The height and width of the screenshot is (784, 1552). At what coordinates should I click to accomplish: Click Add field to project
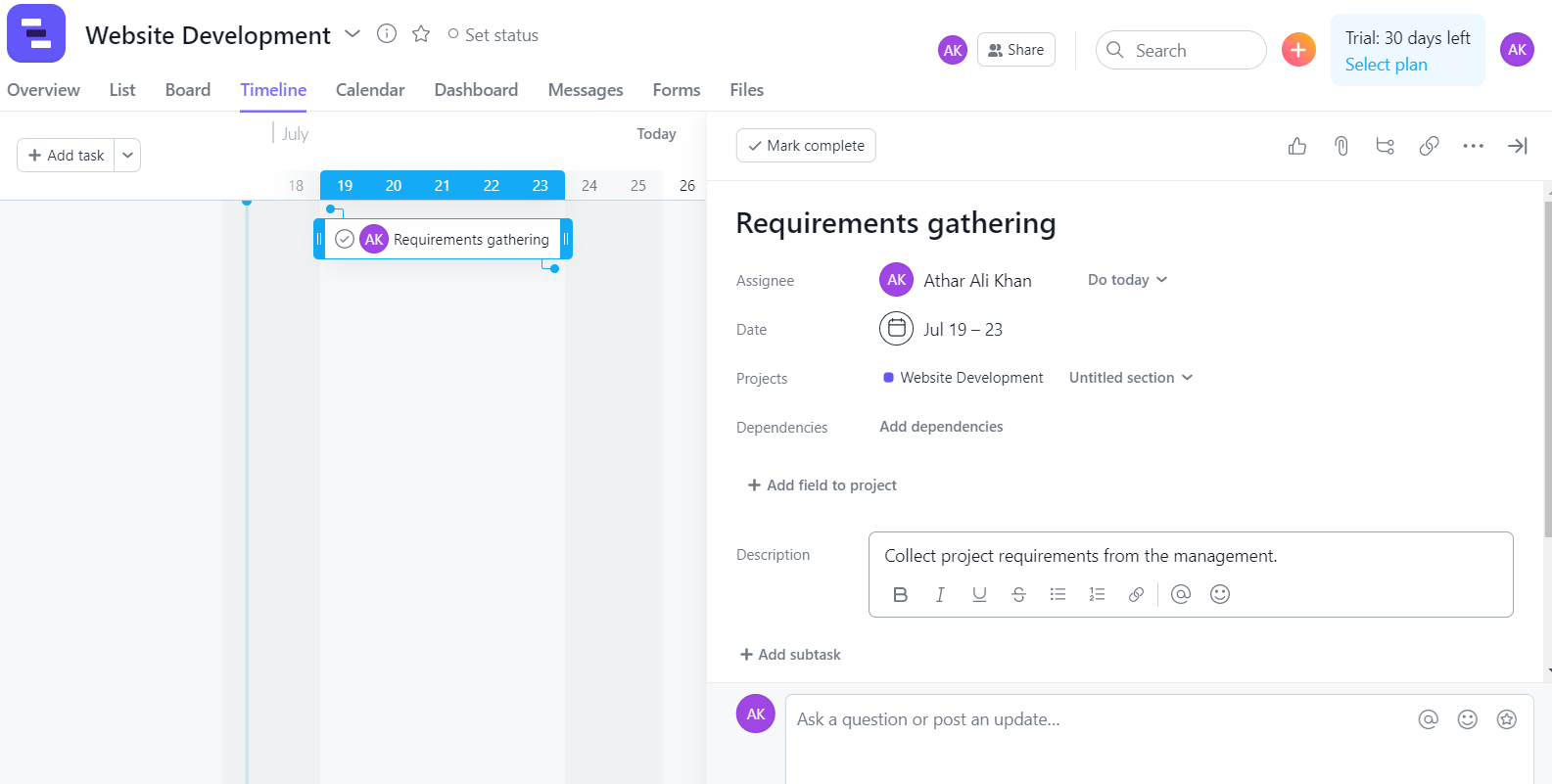[x=822, y=485]
